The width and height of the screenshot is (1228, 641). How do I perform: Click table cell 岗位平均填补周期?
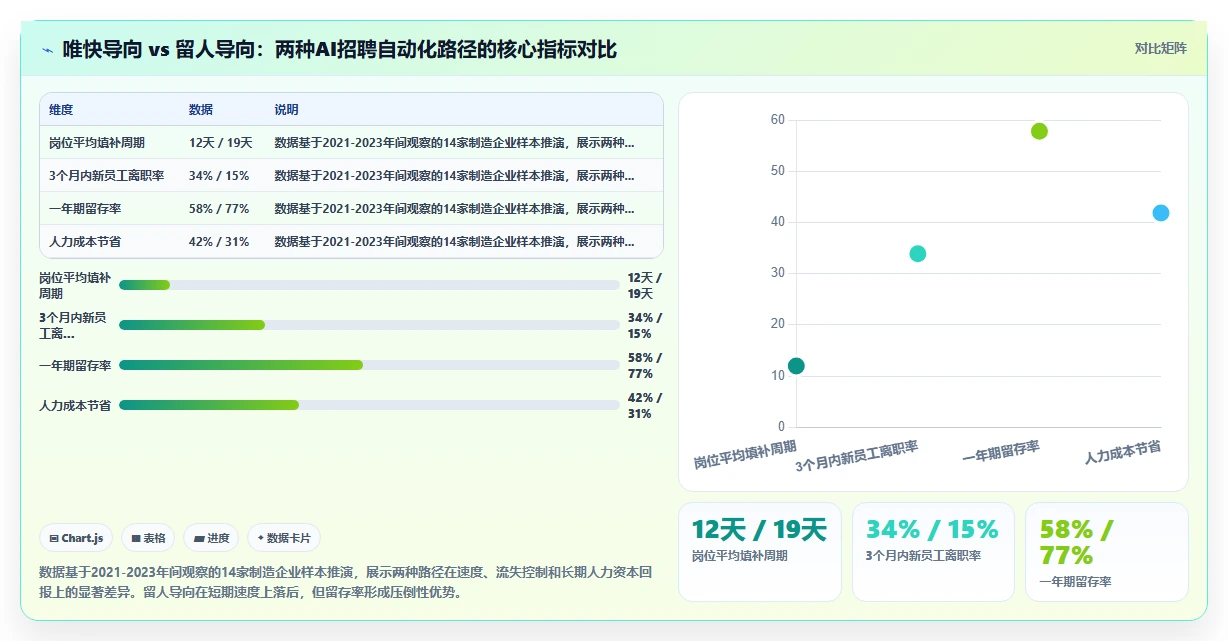coord(97,143)
